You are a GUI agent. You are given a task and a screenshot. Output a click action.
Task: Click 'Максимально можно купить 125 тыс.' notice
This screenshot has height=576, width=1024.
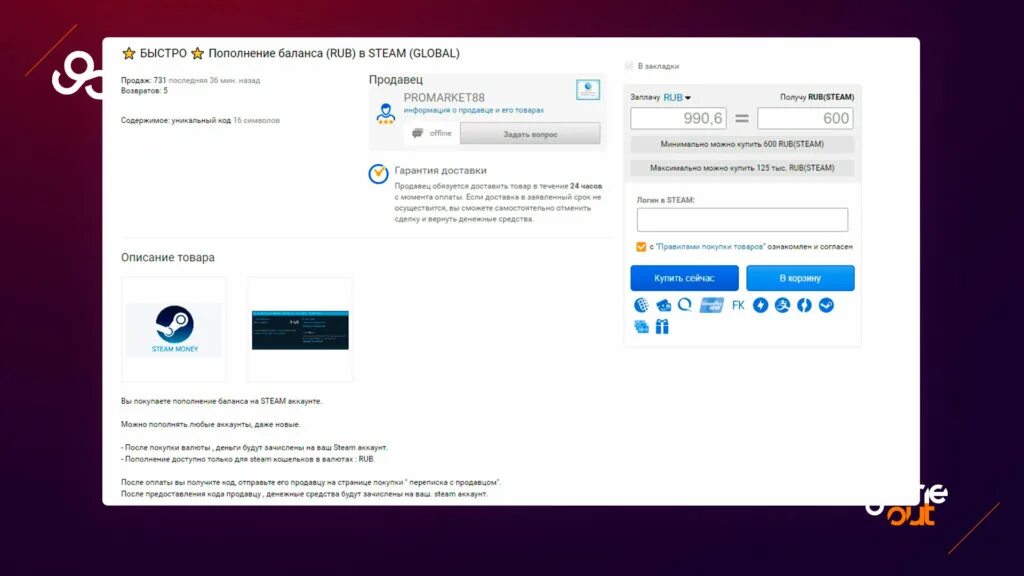742,168
